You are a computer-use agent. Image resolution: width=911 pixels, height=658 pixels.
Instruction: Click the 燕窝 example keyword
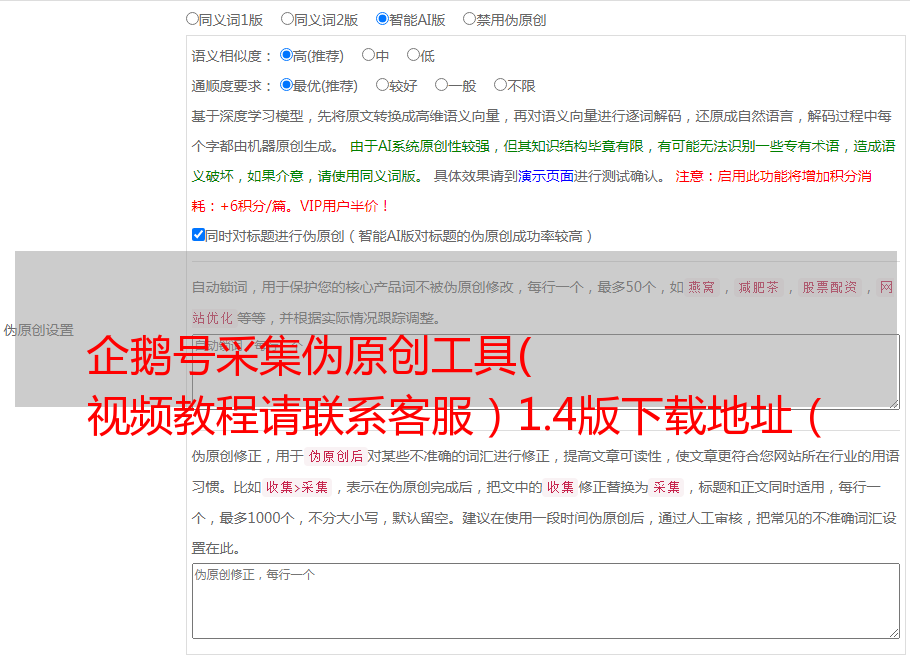tap(701, 287)
